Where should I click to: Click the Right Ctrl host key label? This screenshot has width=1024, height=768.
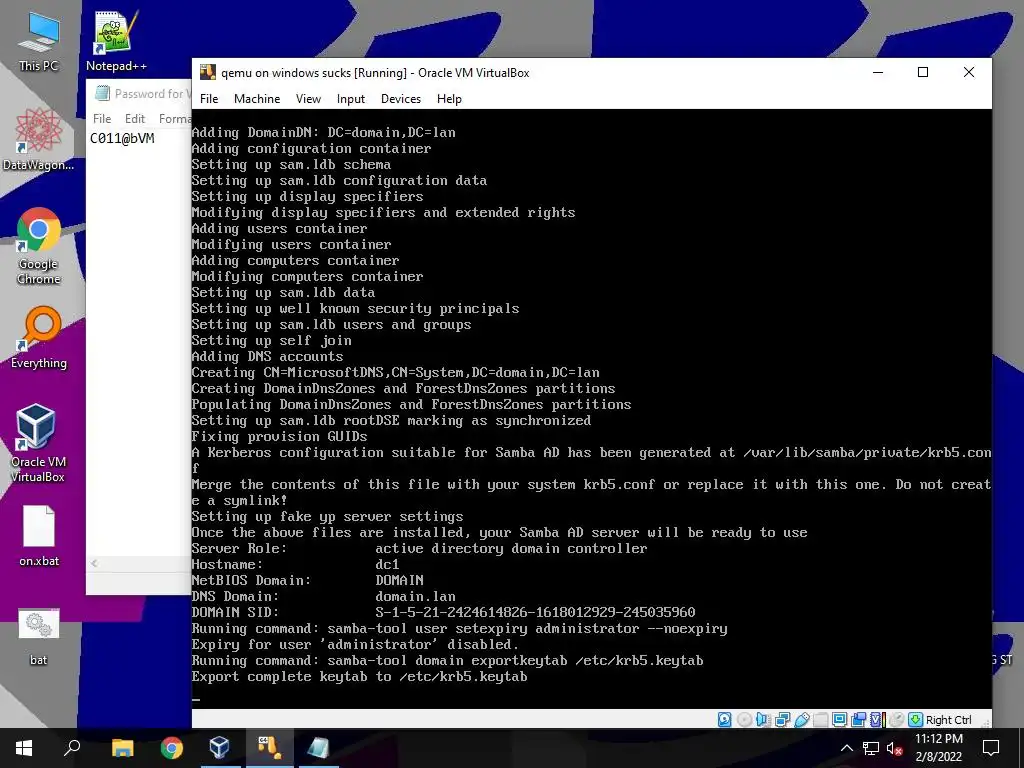pos(949,720)
